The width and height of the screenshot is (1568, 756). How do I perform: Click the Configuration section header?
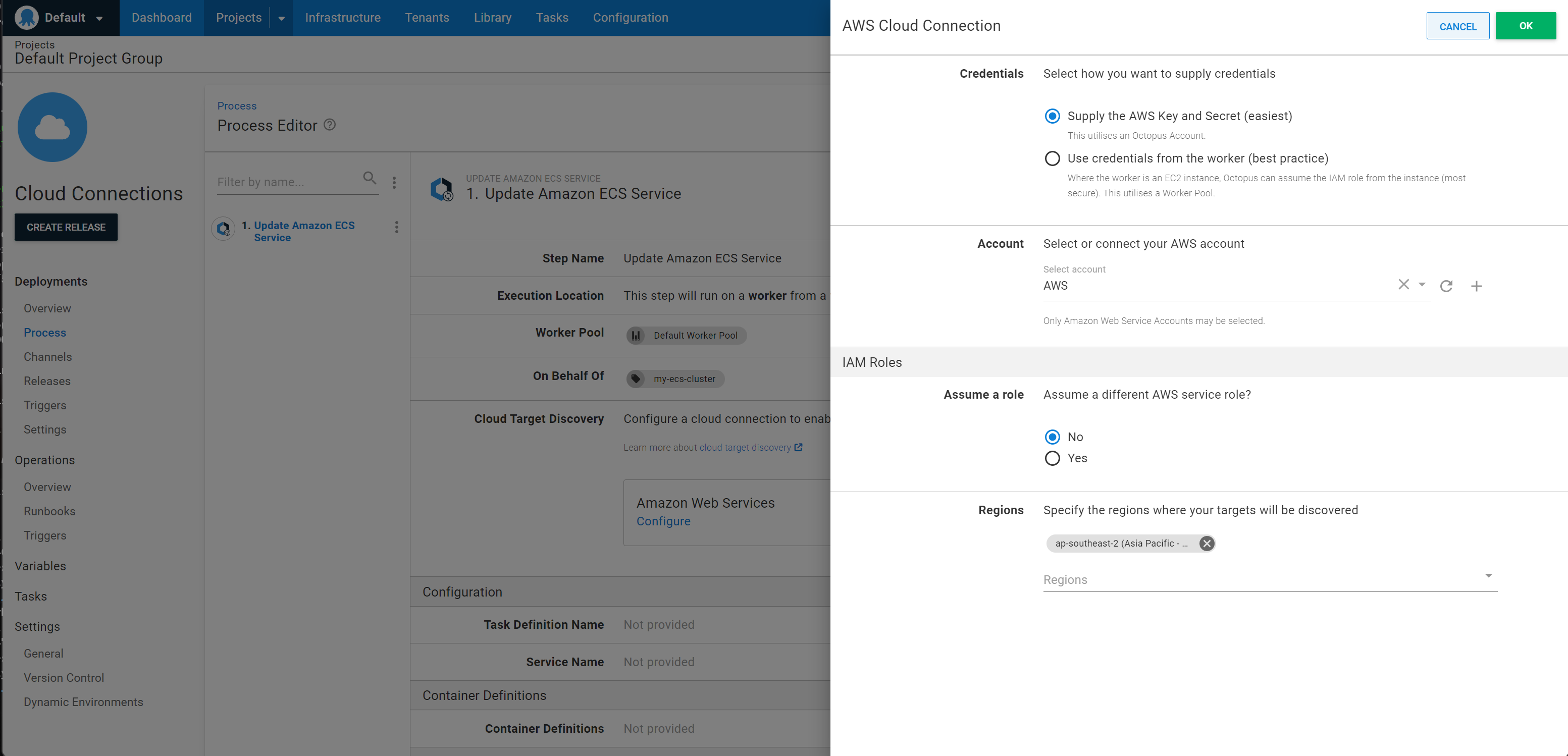[620, 592]
